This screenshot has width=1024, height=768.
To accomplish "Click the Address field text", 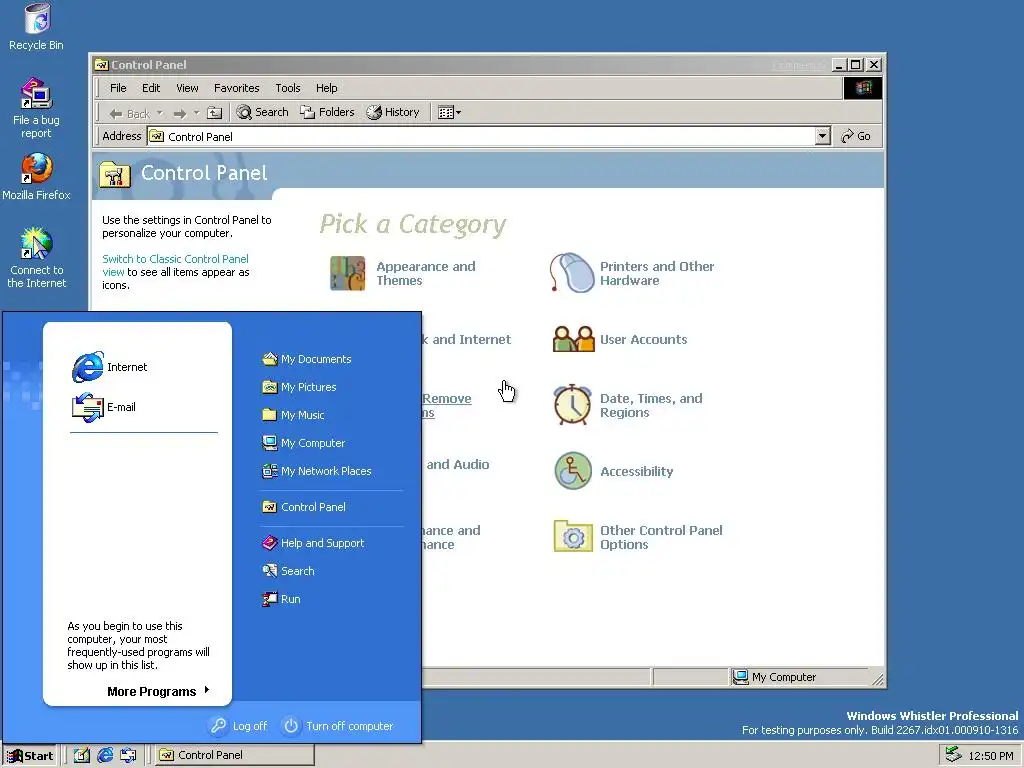I will click(200, 136).
